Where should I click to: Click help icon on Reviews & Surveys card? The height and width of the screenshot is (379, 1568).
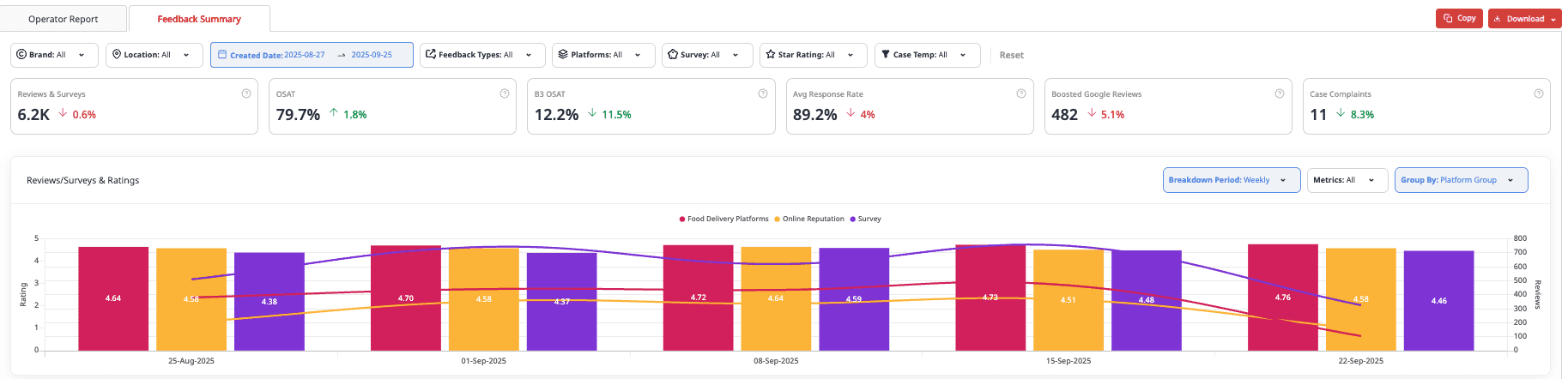pyautogui.click(x=246, y=93)
